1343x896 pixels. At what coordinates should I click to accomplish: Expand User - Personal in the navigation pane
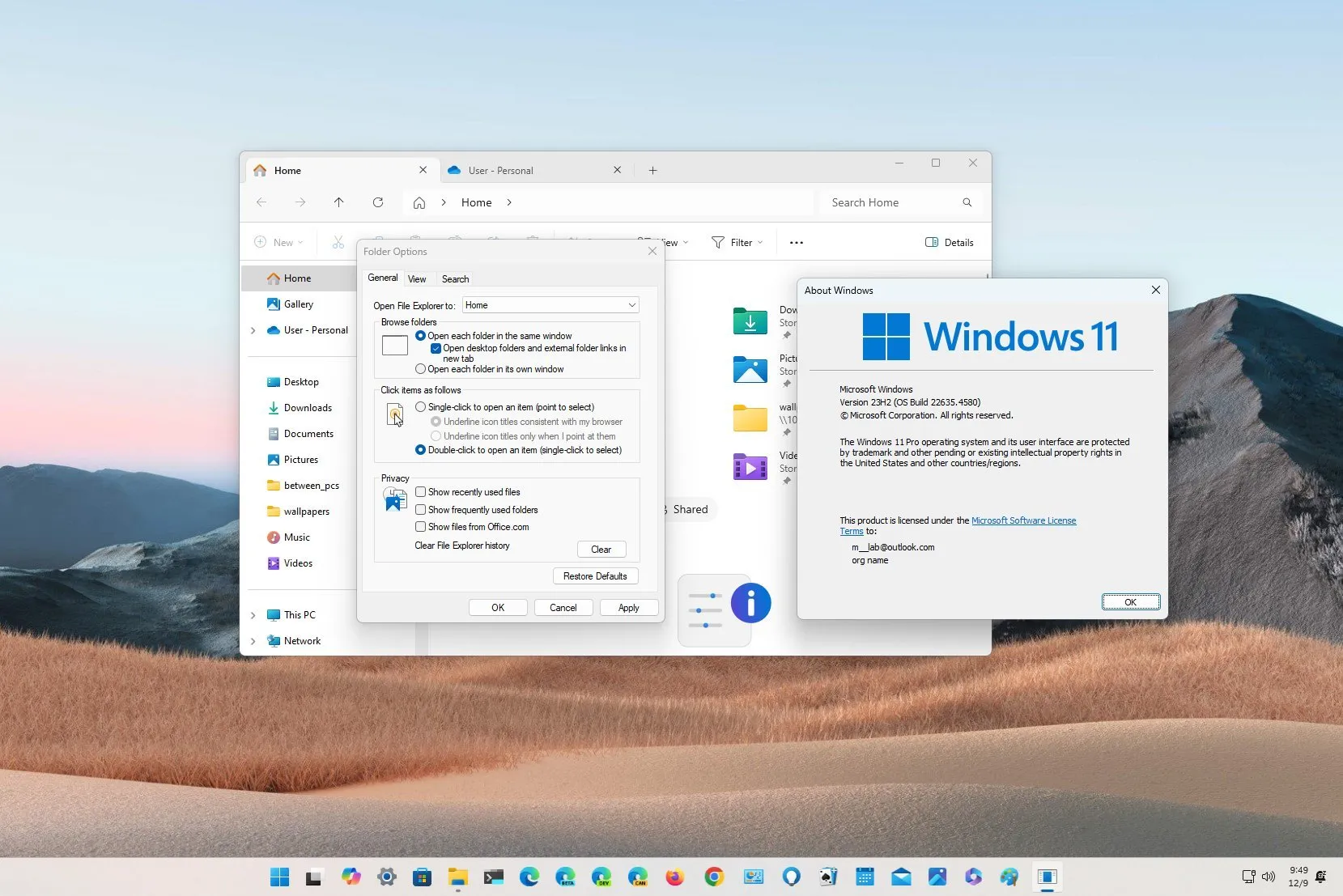253,330
